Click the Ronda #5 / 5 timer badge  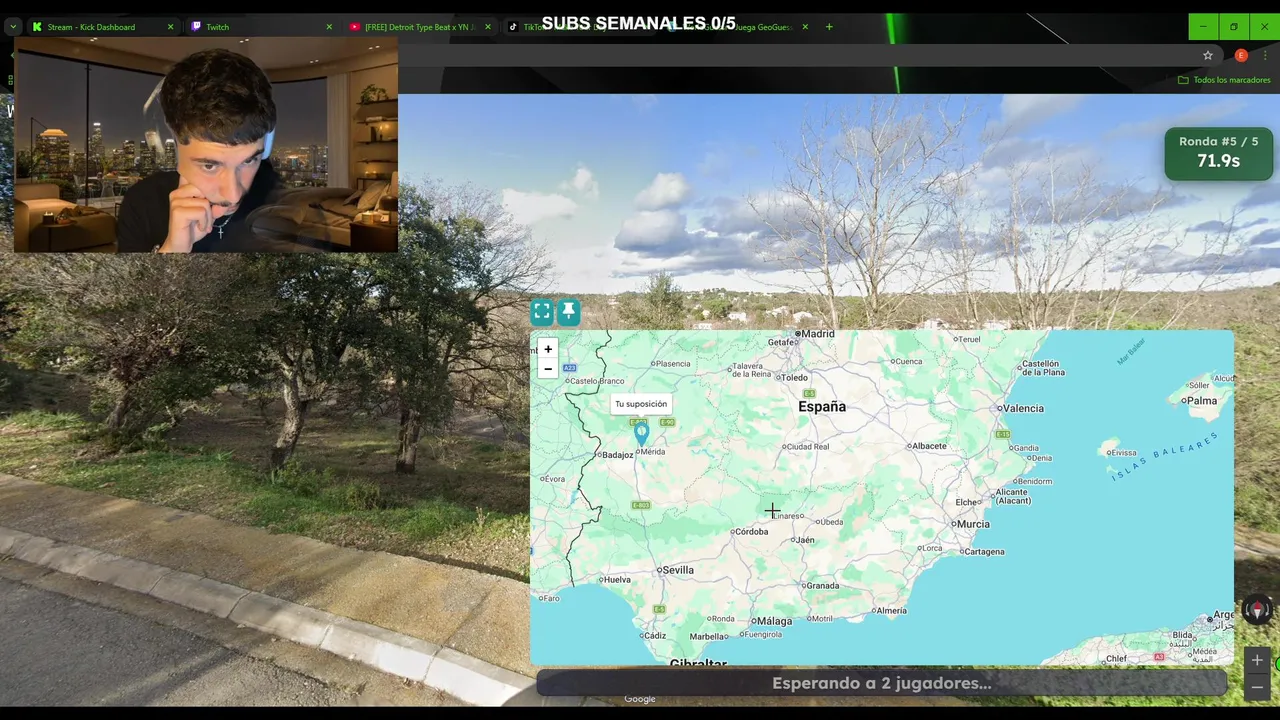[1218, 152]
